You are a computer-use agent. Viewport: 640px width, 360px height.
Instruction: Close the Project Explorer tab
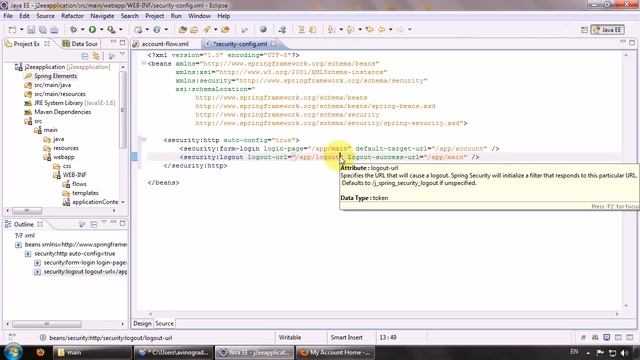point(47,43)
